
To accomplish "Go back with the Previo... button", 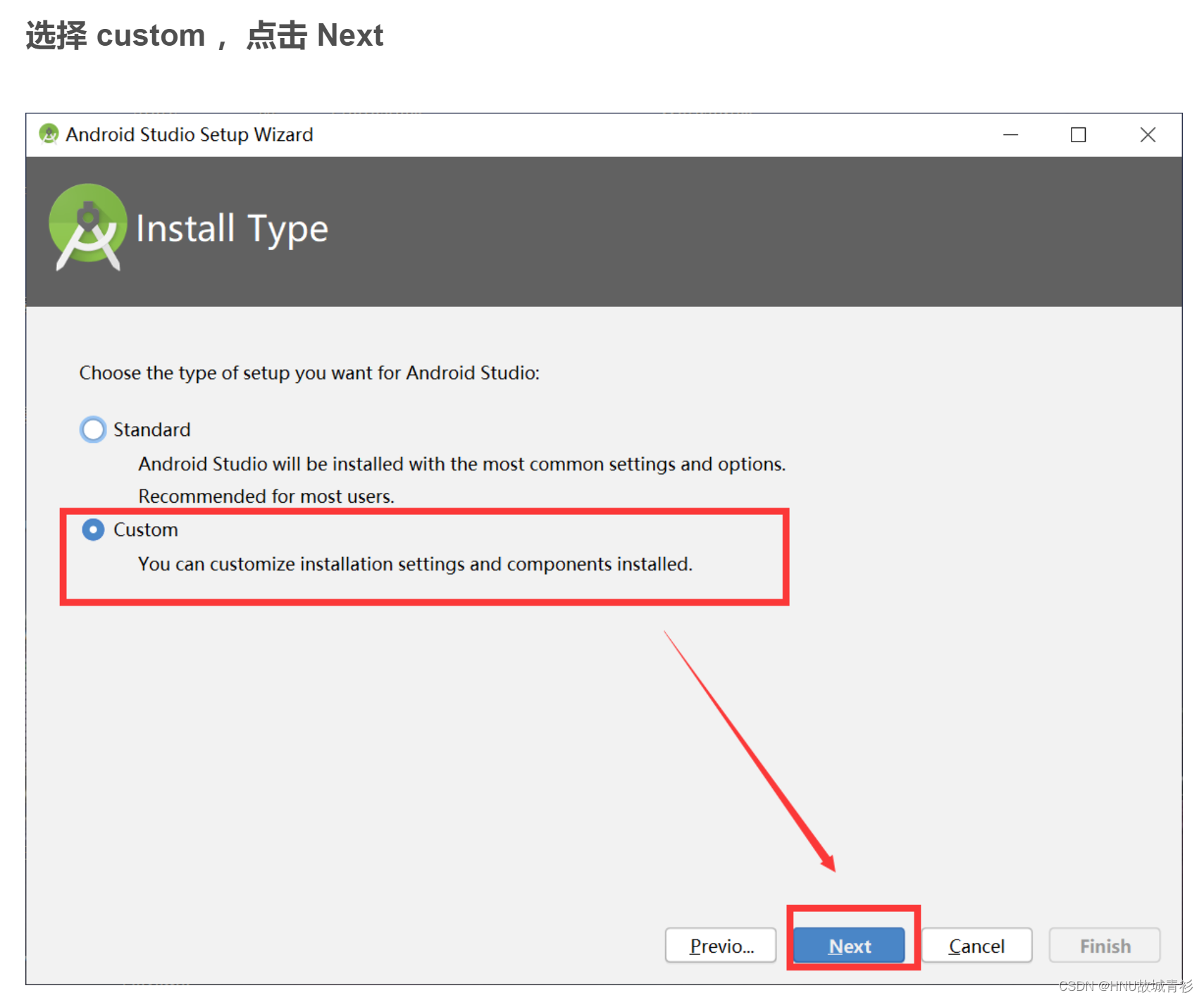I will tap(721, 945).
